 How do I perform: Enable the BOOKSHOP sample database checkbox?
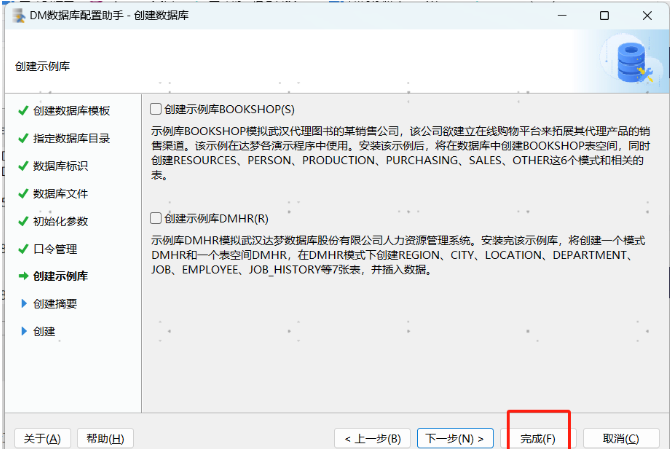click(x=156, y=109)
